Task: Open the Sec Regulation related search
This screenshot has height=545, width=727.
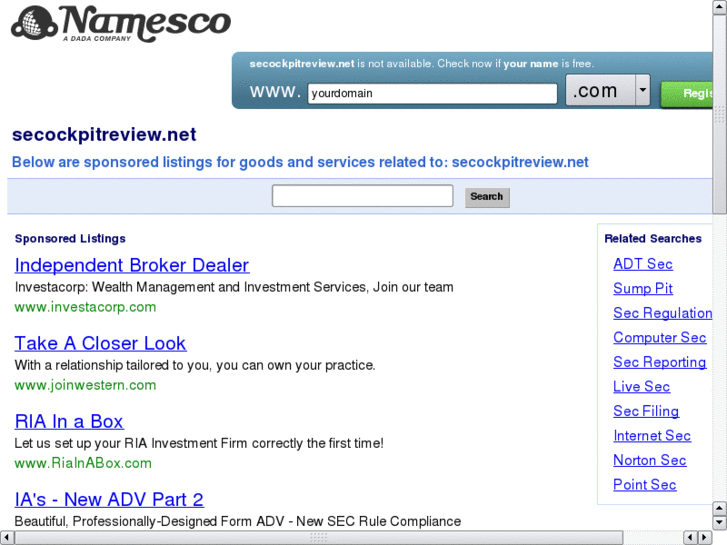Action: 663,313
